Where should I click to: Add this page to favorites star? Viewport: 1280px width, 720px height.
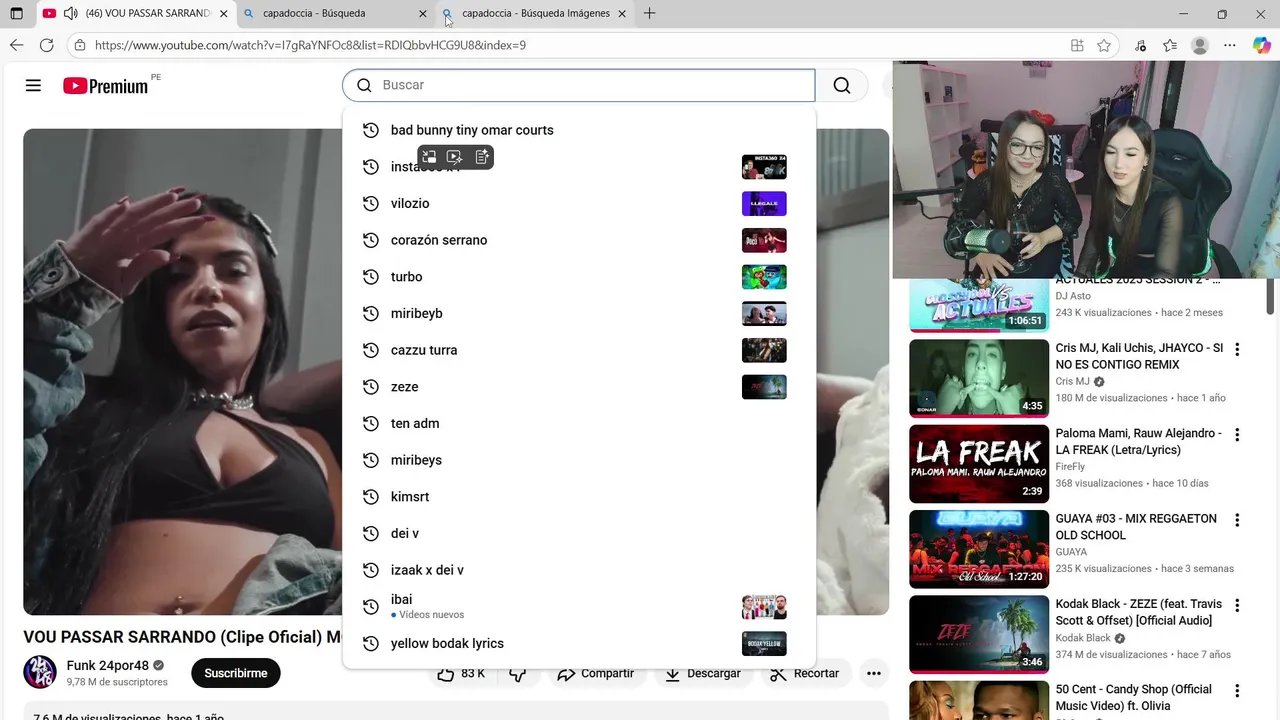coord(1104,45)
